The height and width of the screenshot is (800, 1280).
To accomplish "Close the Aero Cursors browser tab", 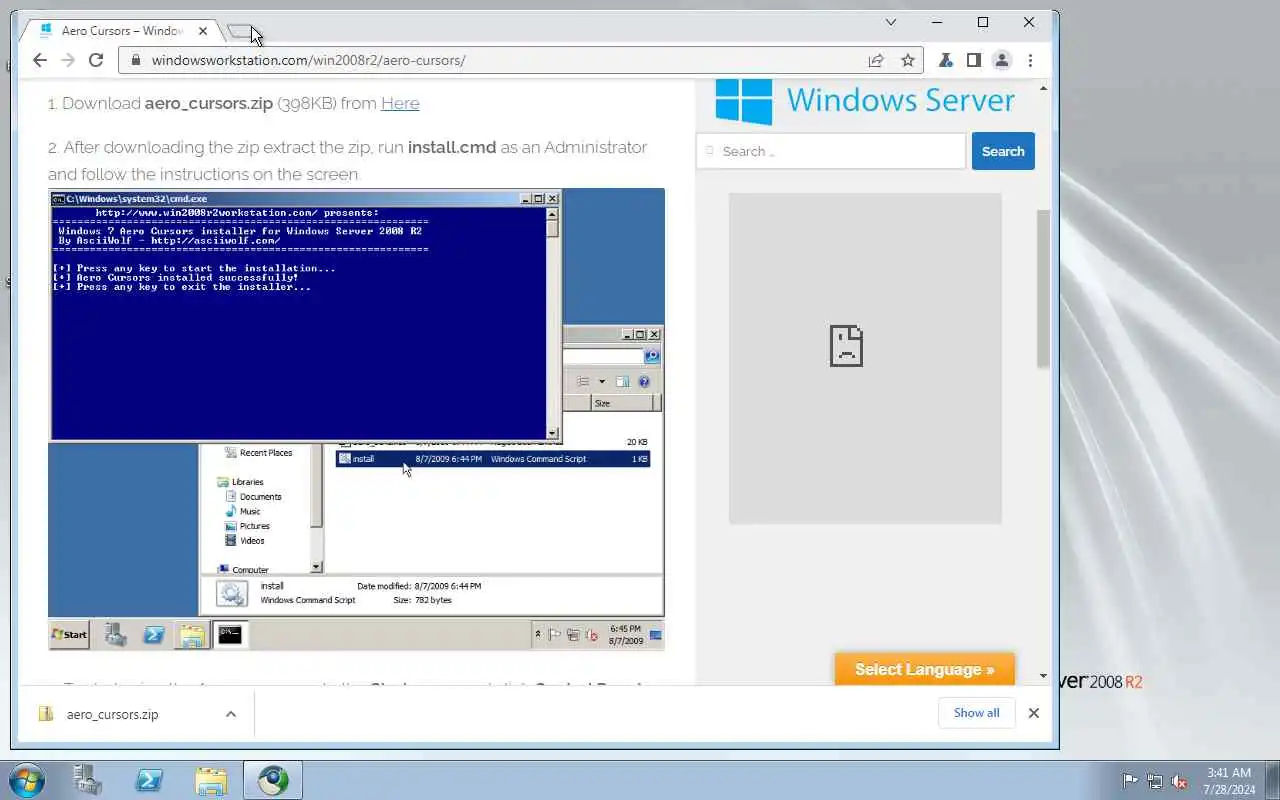I will click(x=203, y=31).
